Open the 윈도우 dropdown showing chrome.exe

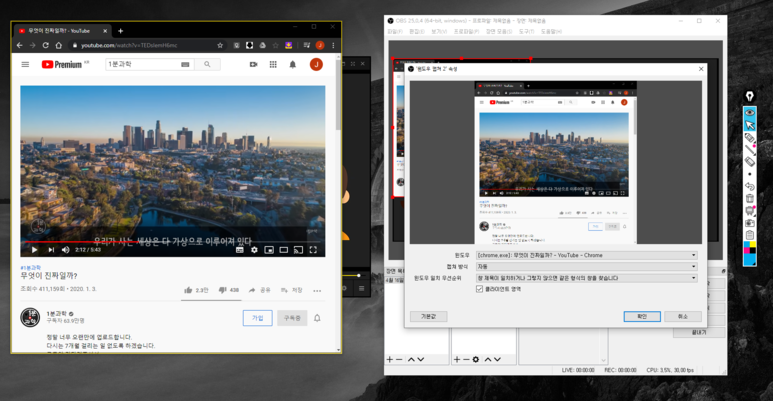pyautogui.click(x=587, y=255)
